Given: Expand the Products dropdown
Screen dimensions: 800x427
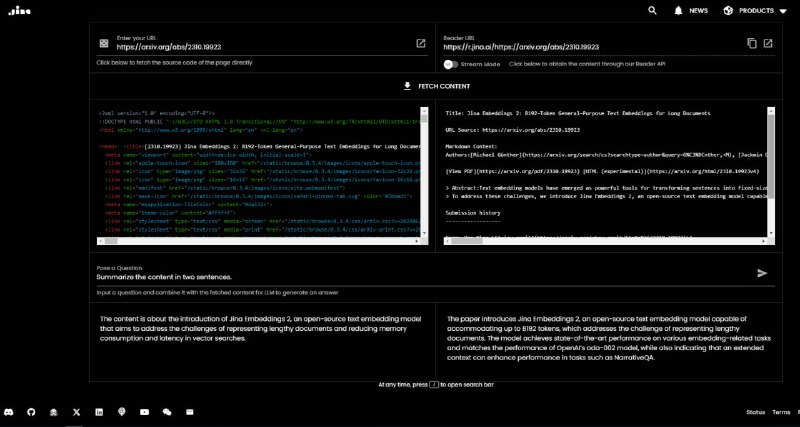Looking at the screenshot, I should (x=783, y=11).
